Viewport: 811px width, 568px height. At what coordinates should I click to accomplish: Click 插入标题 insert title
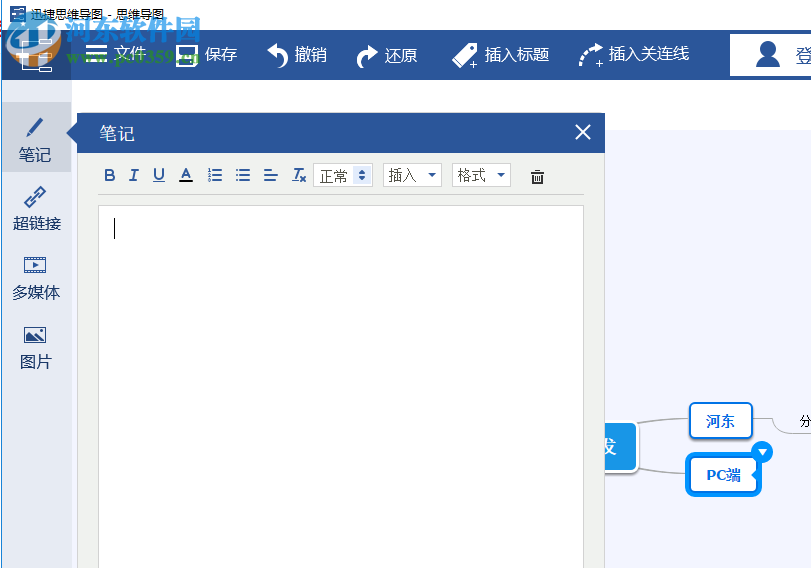pyautogui.click(x=500, y=55)
